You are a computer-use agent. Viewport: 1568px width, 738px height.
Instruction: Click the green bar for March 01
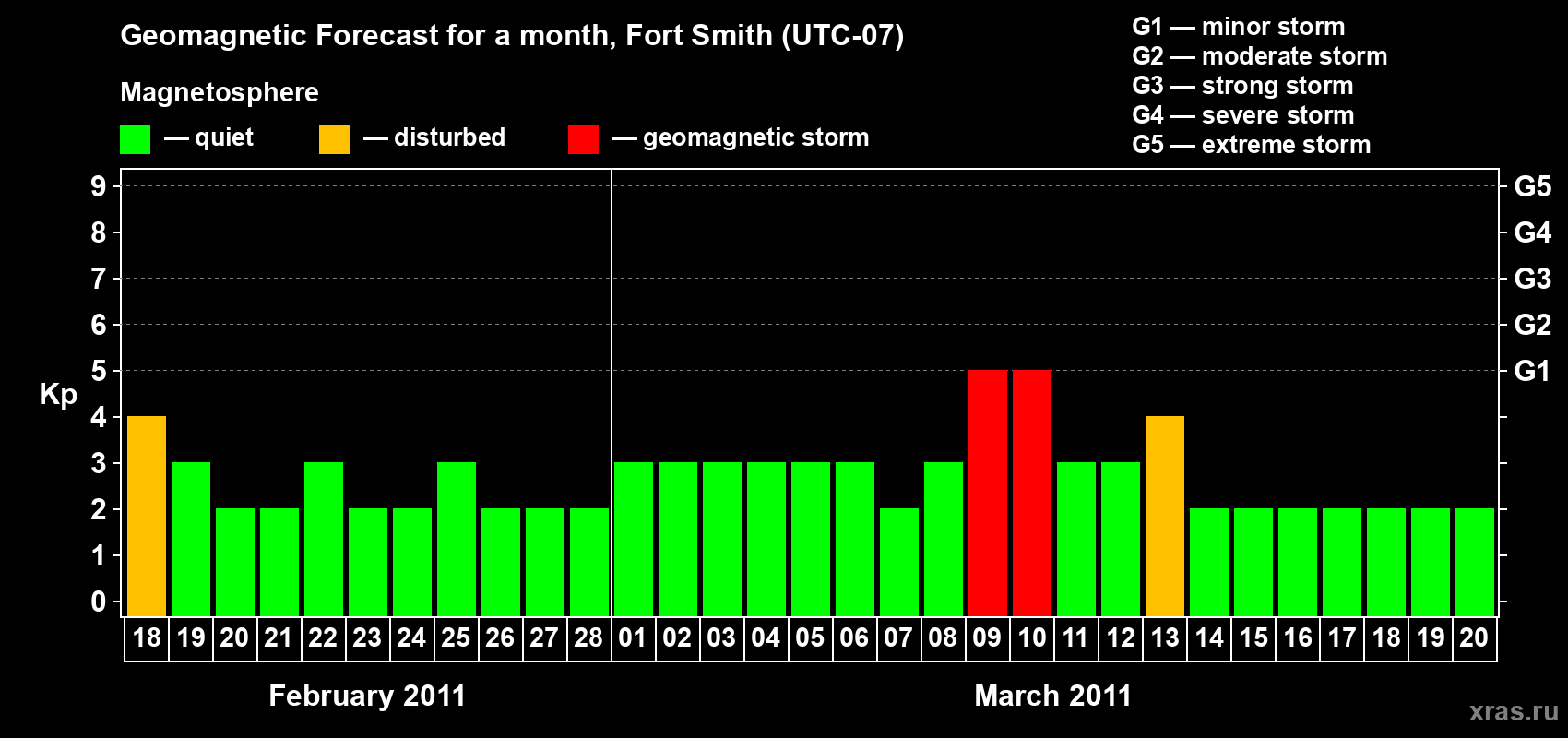click(x=634, y=539)
